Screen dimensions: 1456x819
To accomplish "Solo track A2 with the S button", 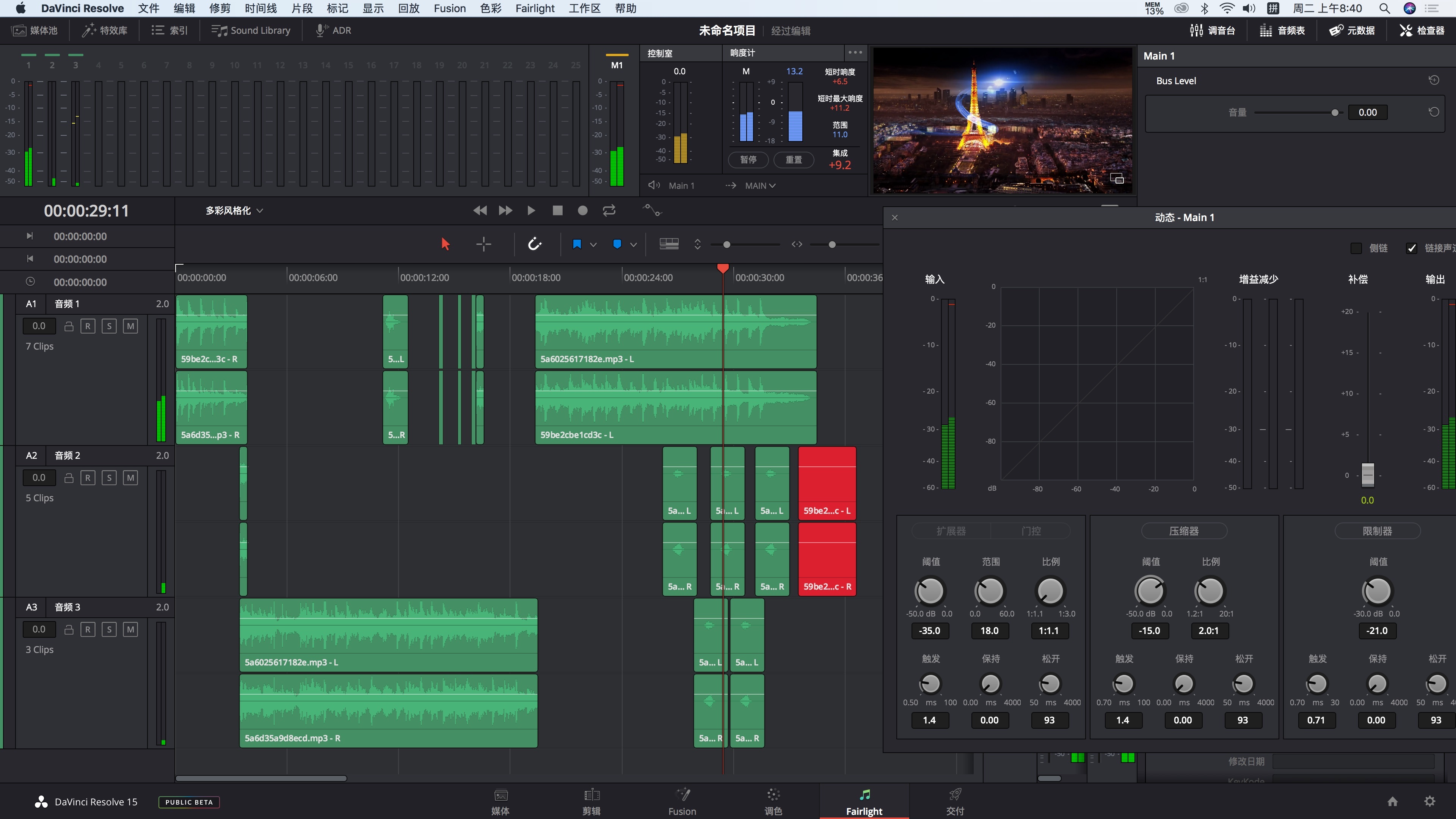I will [x=109, y=478].
